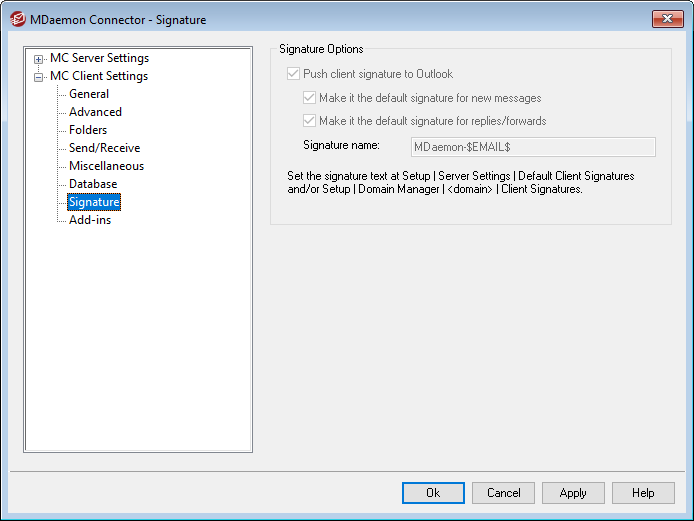Image resolution: width=694 pixels, height=521 pixels.
Task: Go to the Folders settings page
Action: click(x=88, y=130)
